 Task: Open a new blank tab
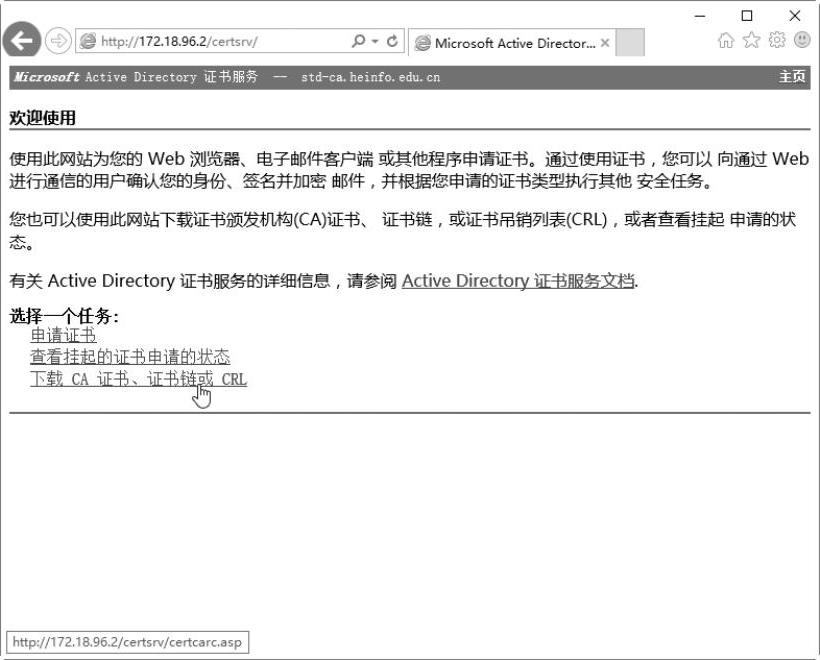(630, 42)
